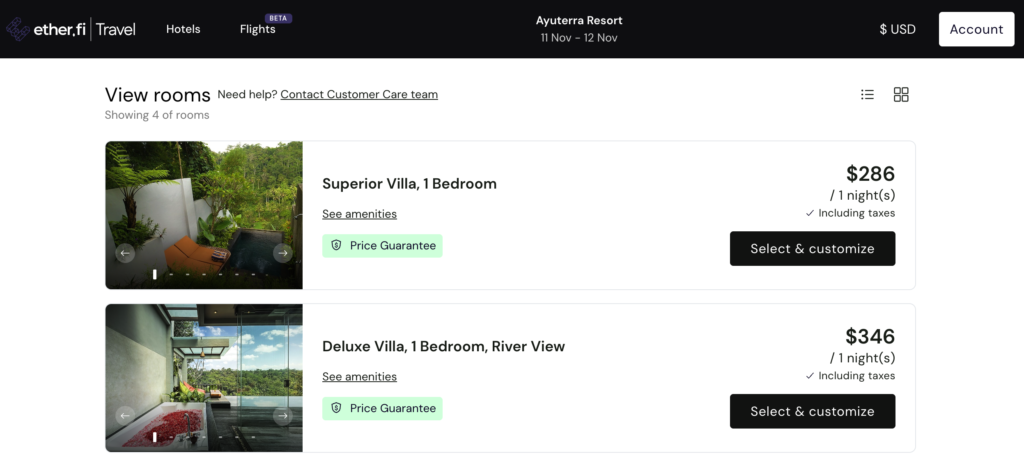Switch to list view layout

[867, 94]
